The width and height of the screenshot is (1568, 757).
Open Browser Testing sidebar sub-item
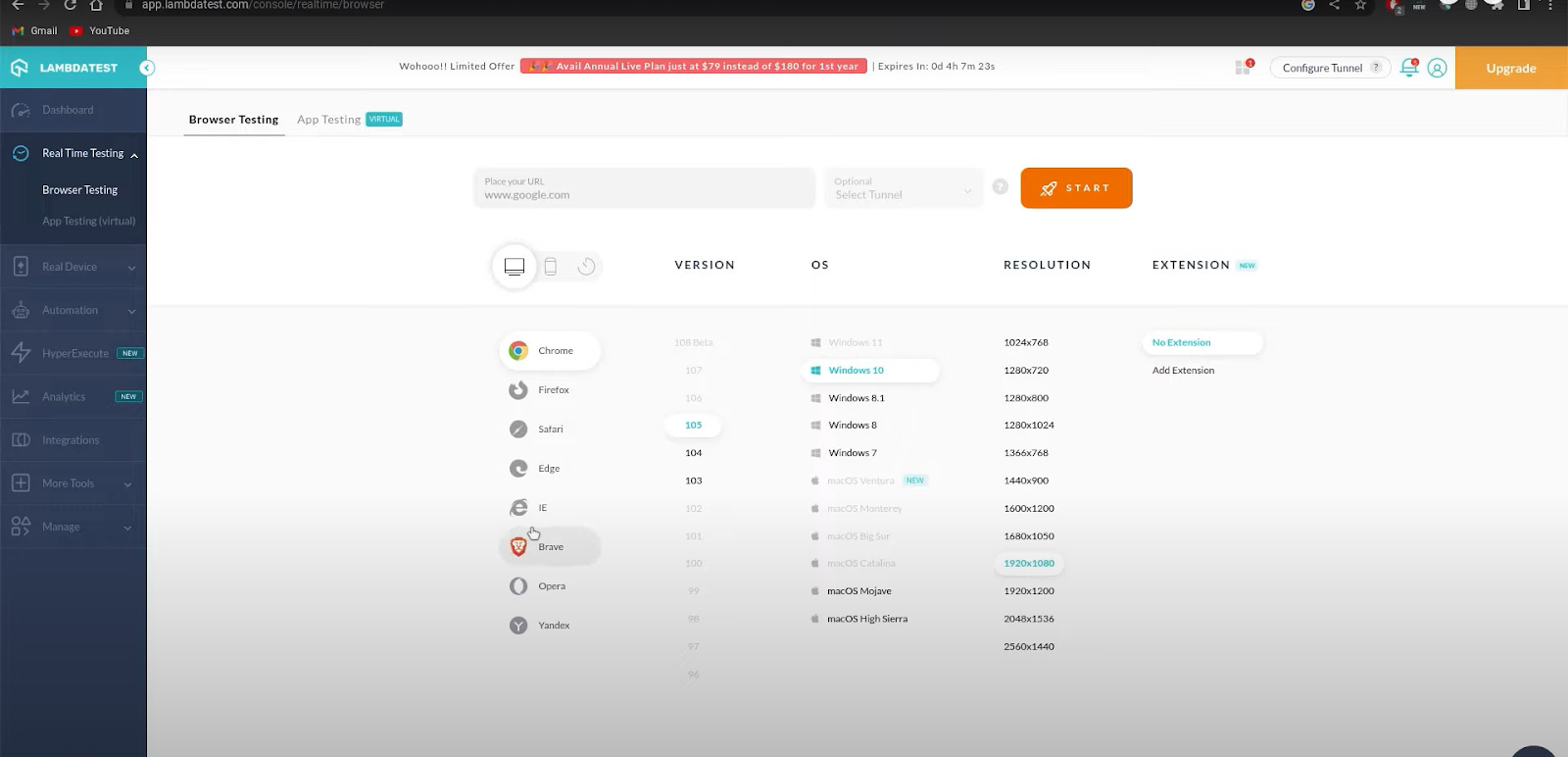pyautogui.click(x=80, y=190)
